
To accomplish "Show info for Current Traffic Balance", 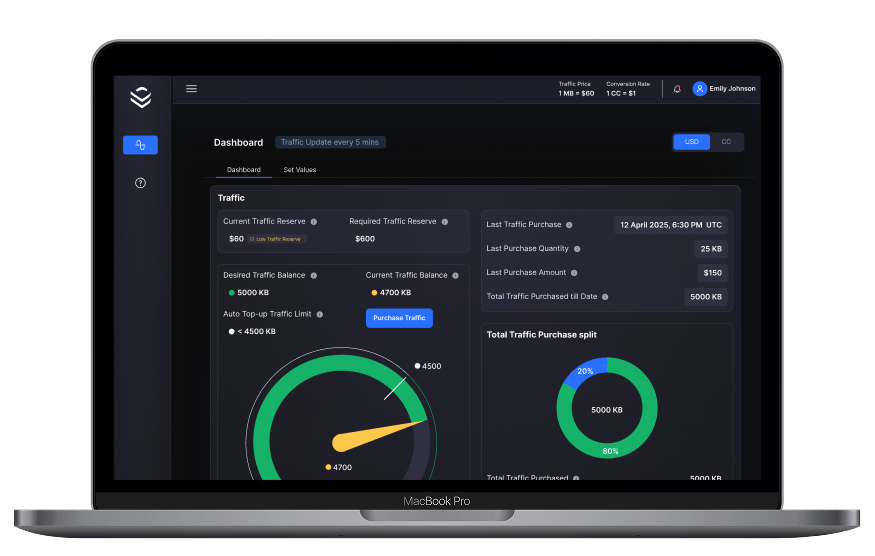I will 455,275.
